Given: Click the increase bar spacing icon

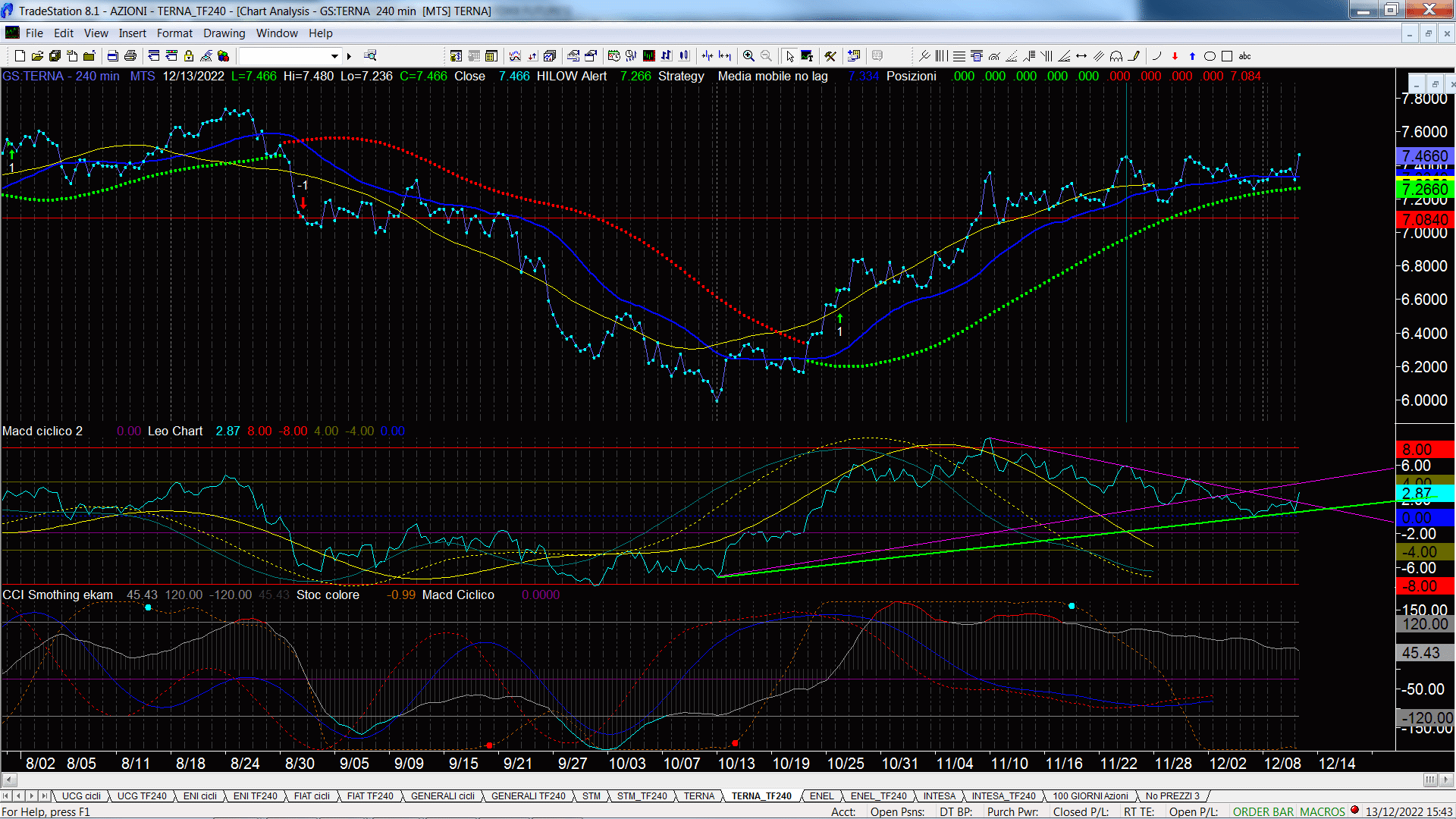Looking at the screenshot, I should tap(725, 56).
